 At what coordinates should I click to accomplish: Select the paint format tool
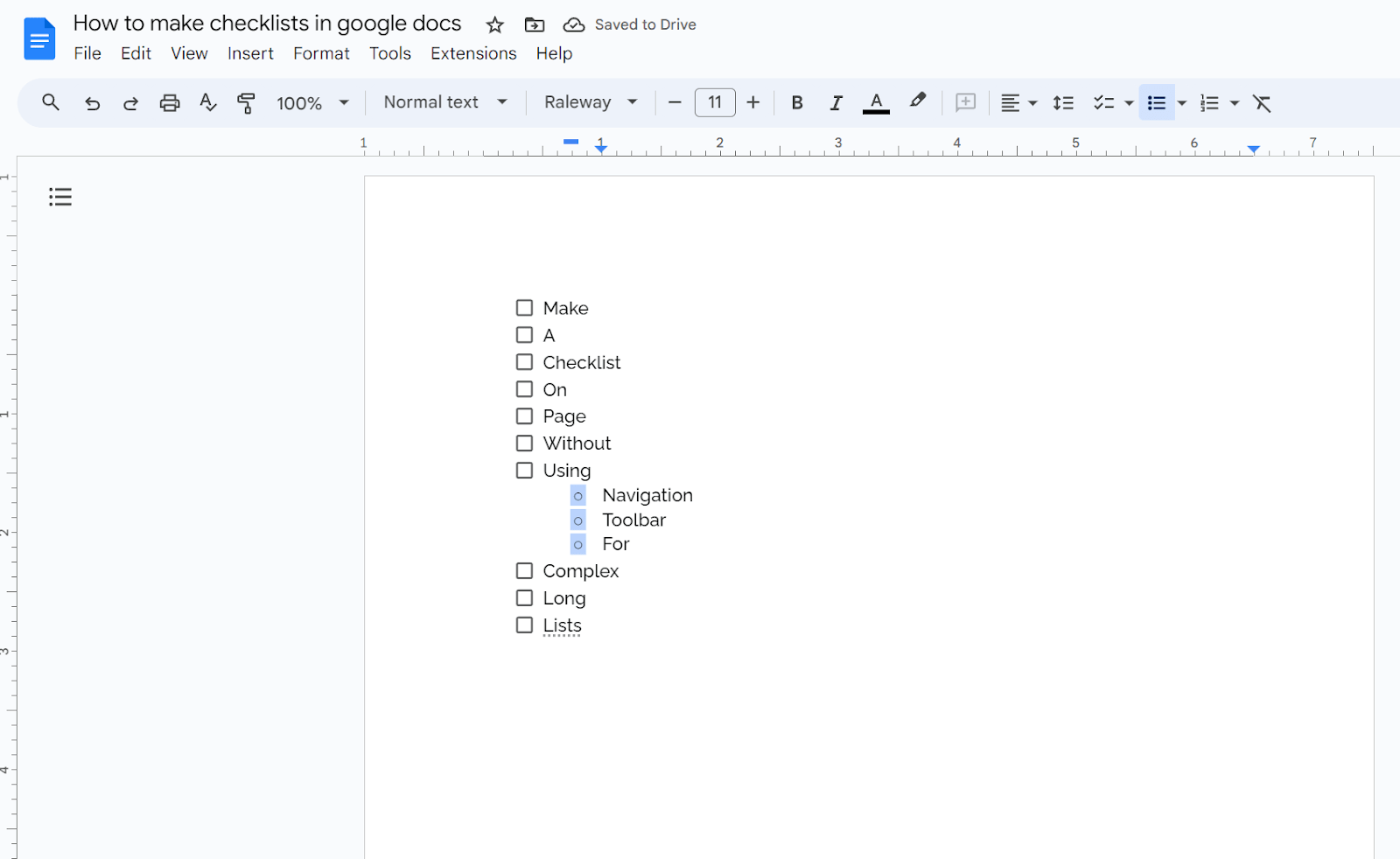246,102
